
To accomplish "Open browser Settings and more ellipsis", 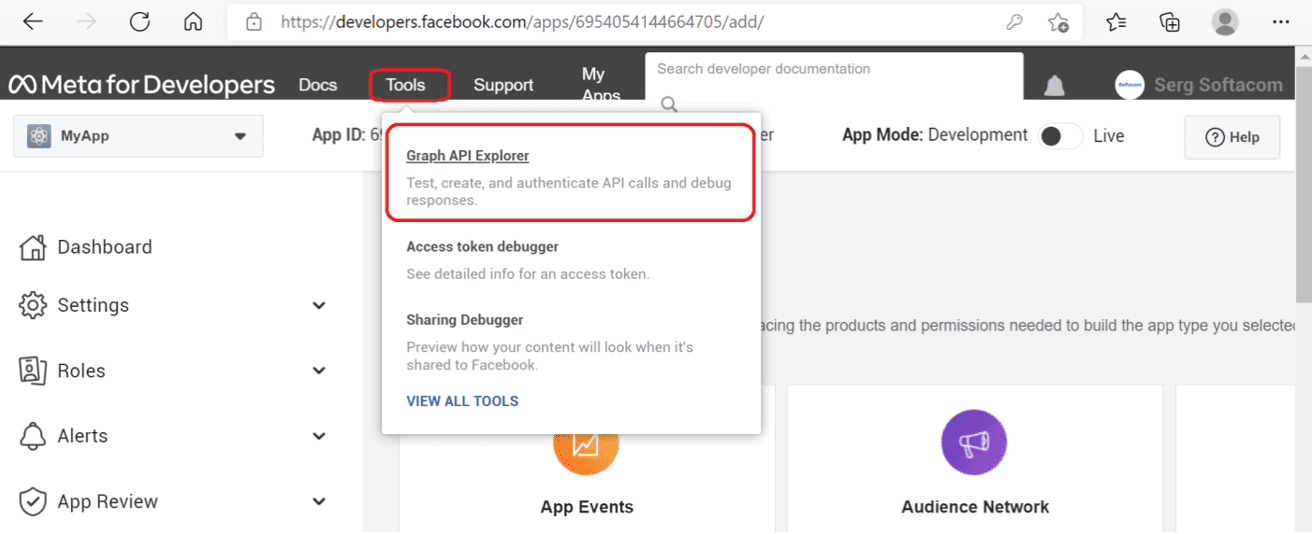I will [1281, 22].
